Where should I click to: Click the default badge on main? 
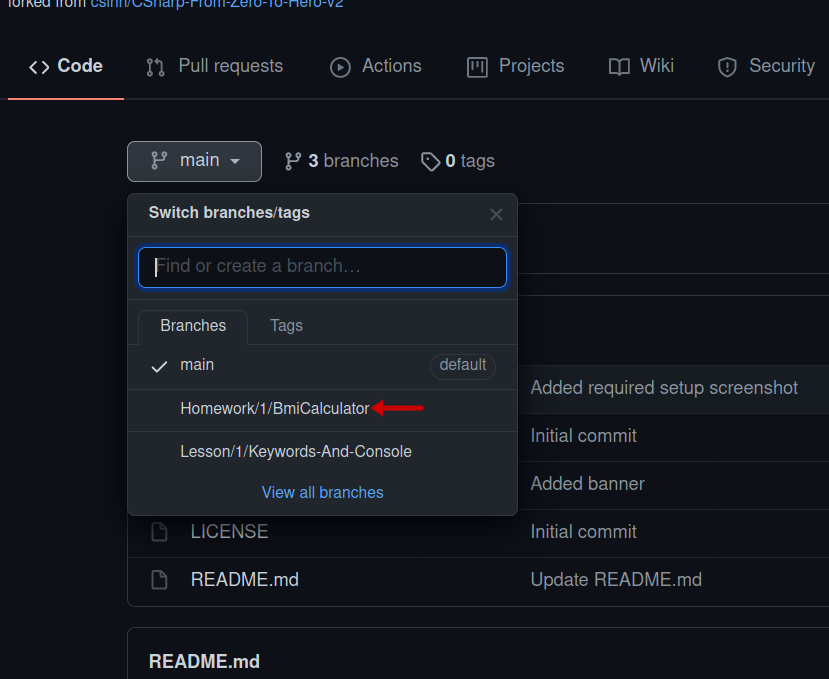point(463,366)
